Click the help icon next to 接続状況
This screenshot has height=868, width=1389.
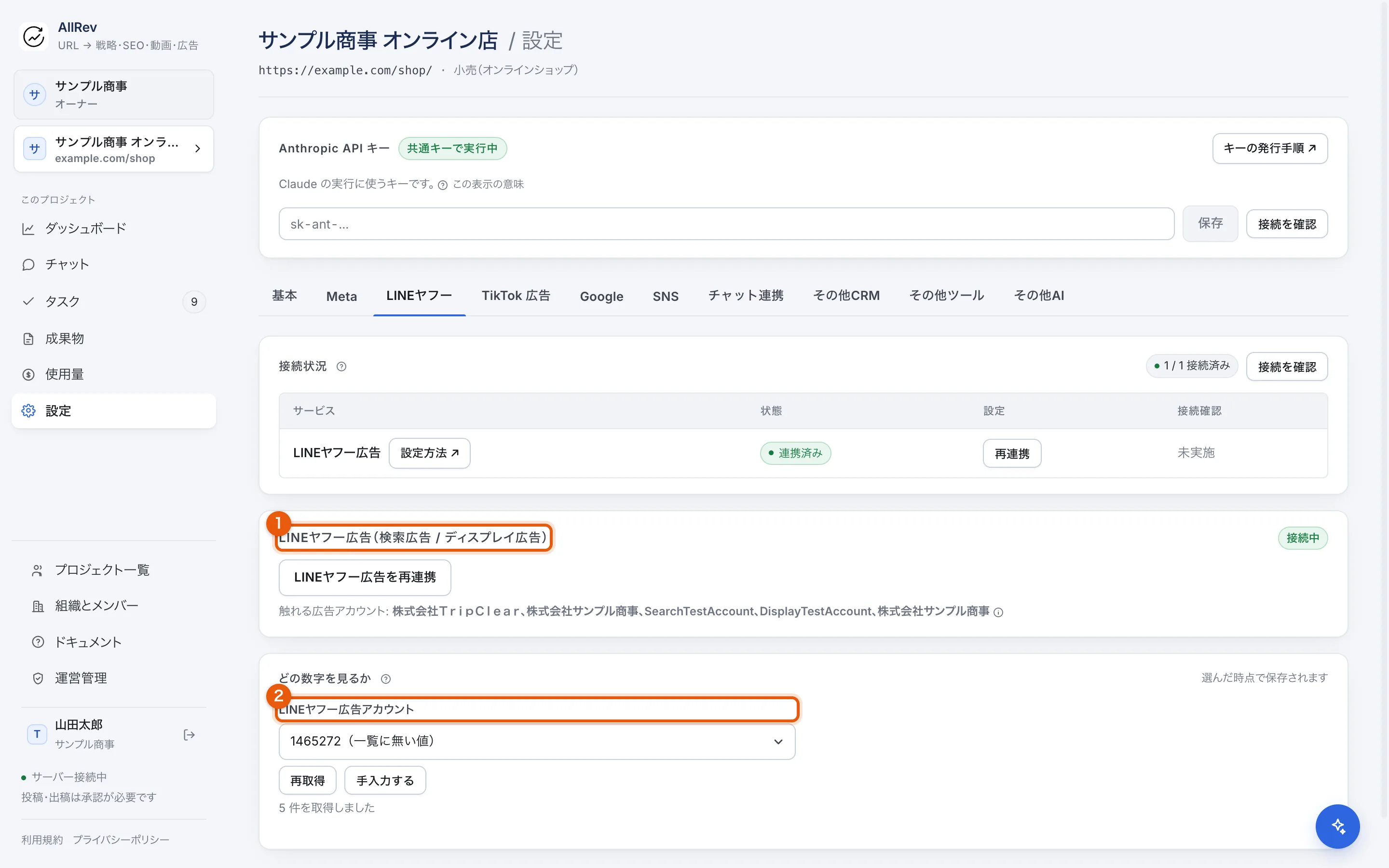tap(341, 366)
